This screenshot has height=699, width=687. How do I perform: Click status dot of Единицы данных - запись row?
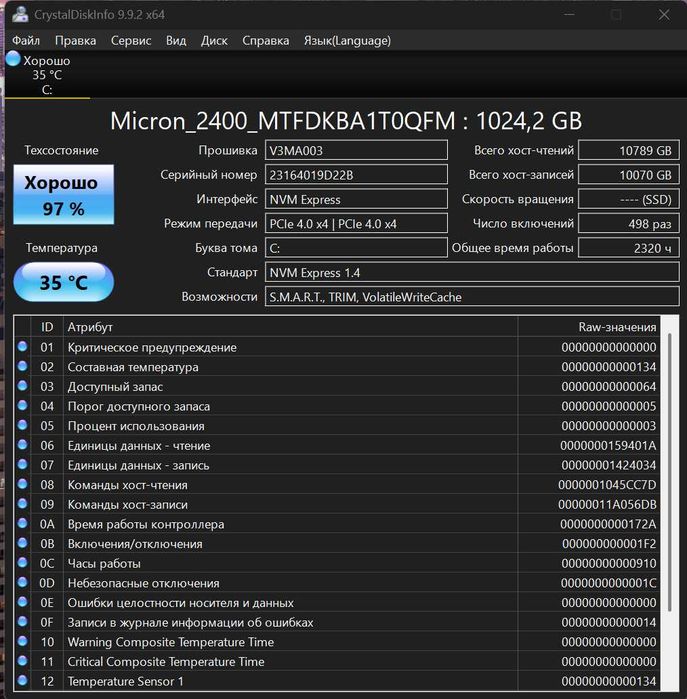(22, 464)
